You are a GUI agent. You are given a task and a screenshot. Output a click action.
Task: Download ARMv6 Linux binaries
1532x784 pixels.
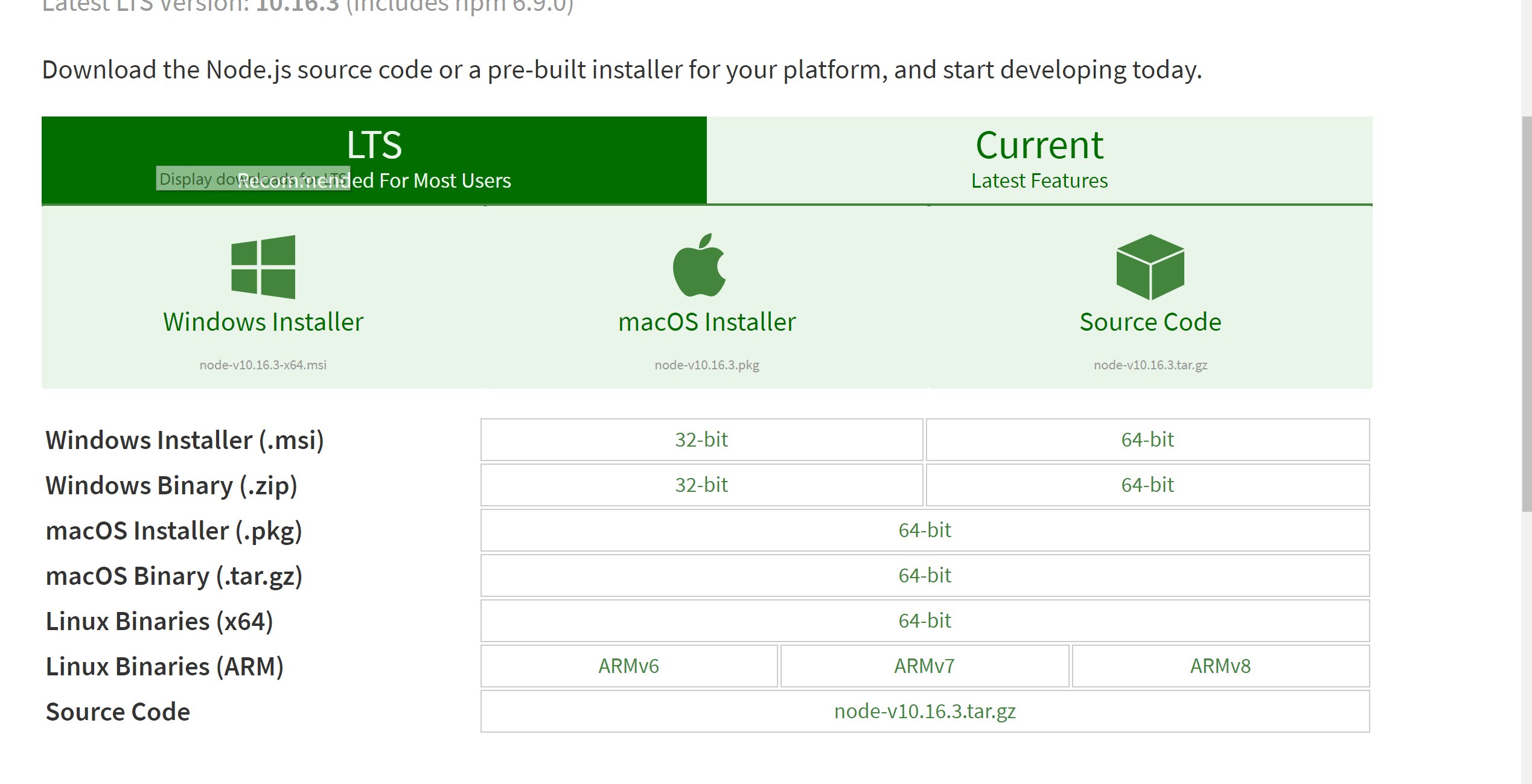click(628, 666)
